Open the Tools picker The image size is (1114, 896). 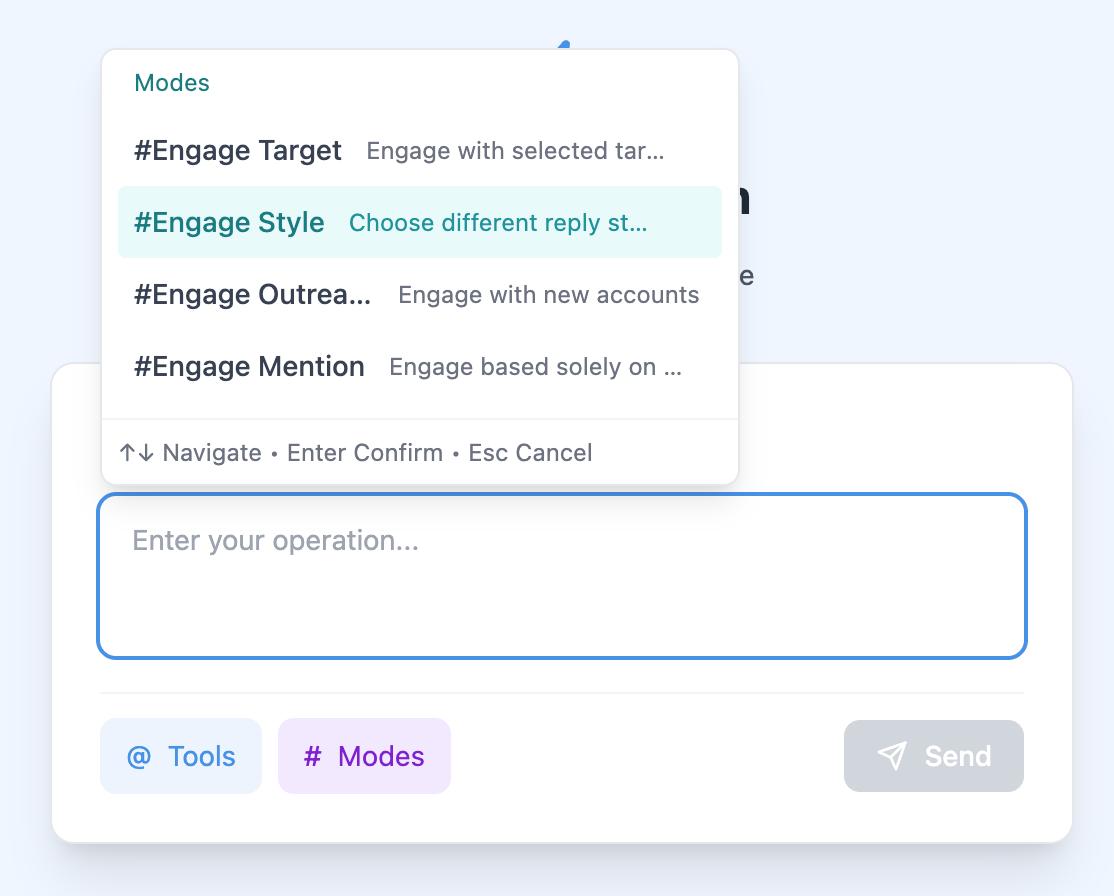(180, 757)
